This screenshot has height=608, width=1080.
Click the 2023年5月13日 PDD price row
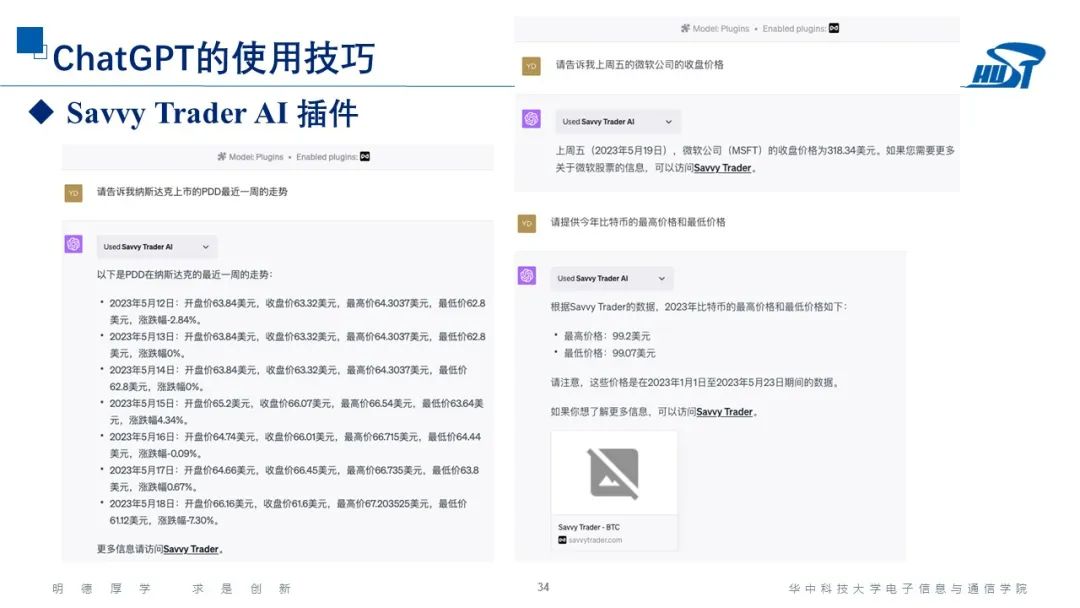tap(296, 344)
